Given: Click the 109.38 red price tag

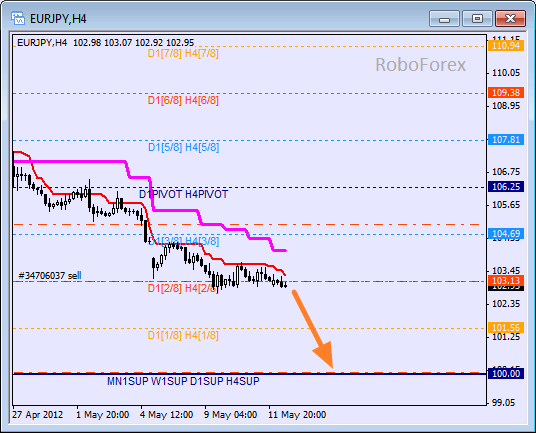Looking at the screenshot, I should coord(506,93).
